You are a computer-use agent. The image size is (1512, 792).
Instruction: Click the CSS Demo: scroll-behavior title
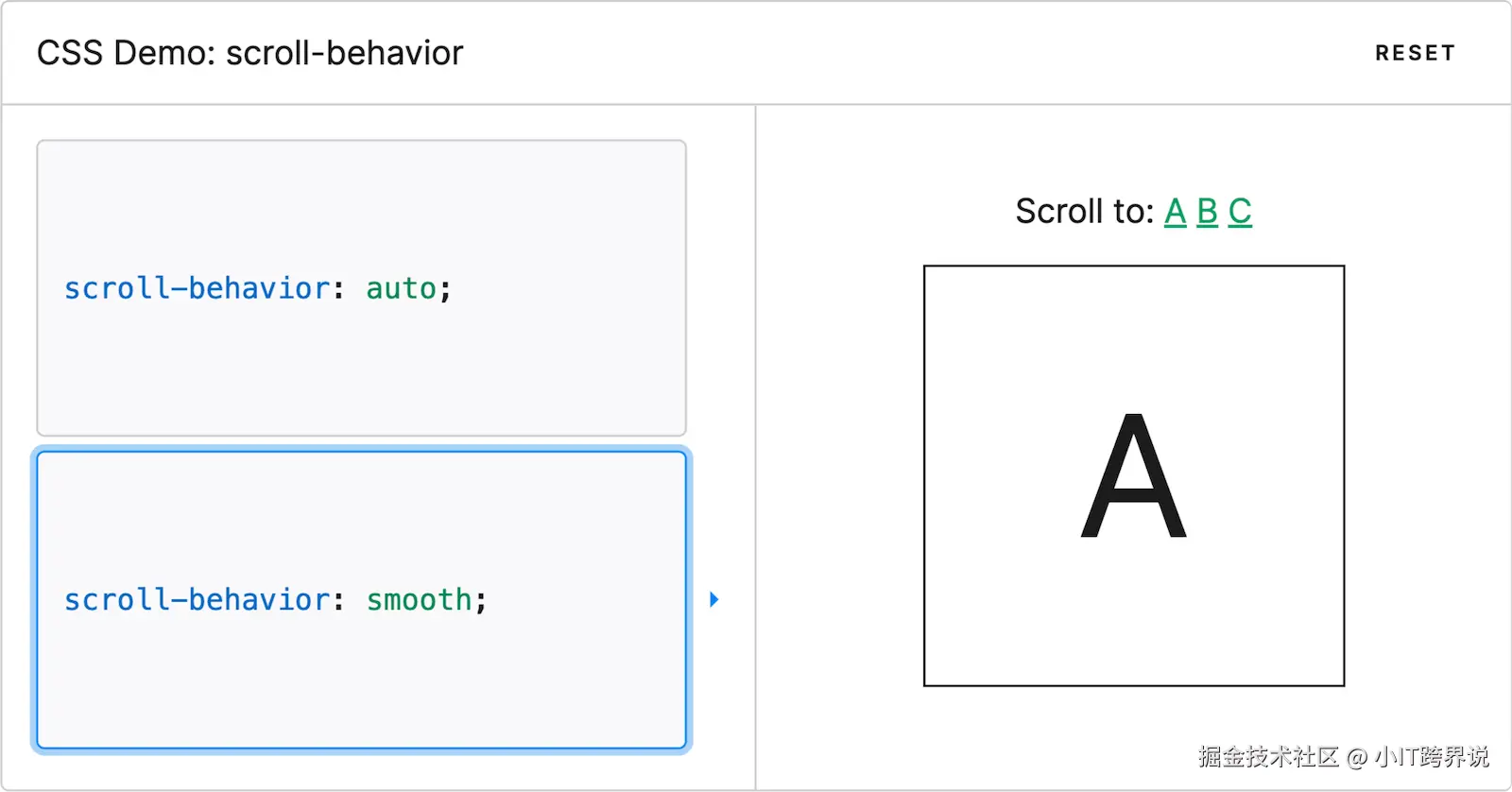(x=249, y=53)
